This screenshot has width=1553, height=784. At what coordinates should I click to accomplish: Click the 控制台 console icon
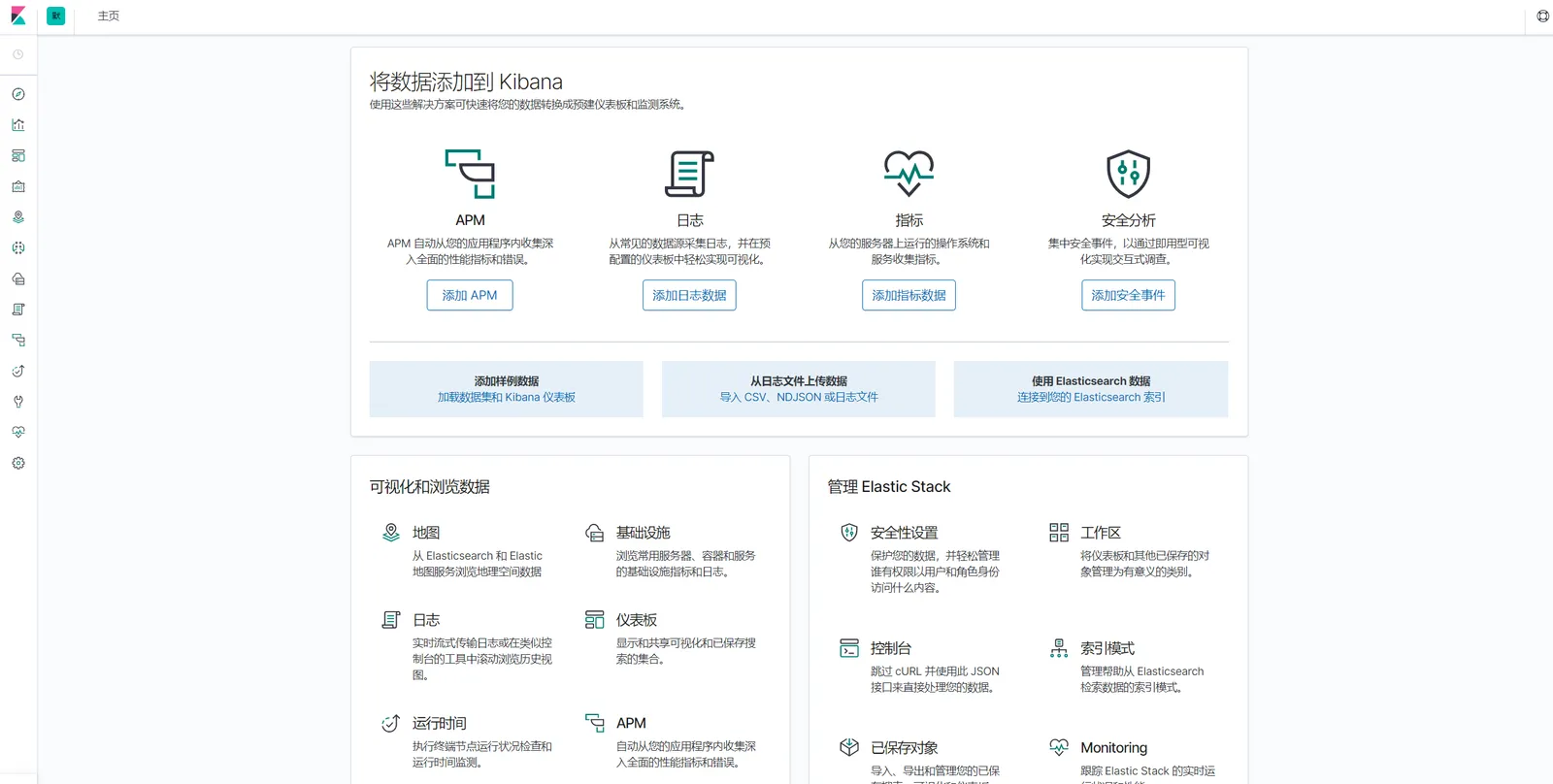coord(849,648)
